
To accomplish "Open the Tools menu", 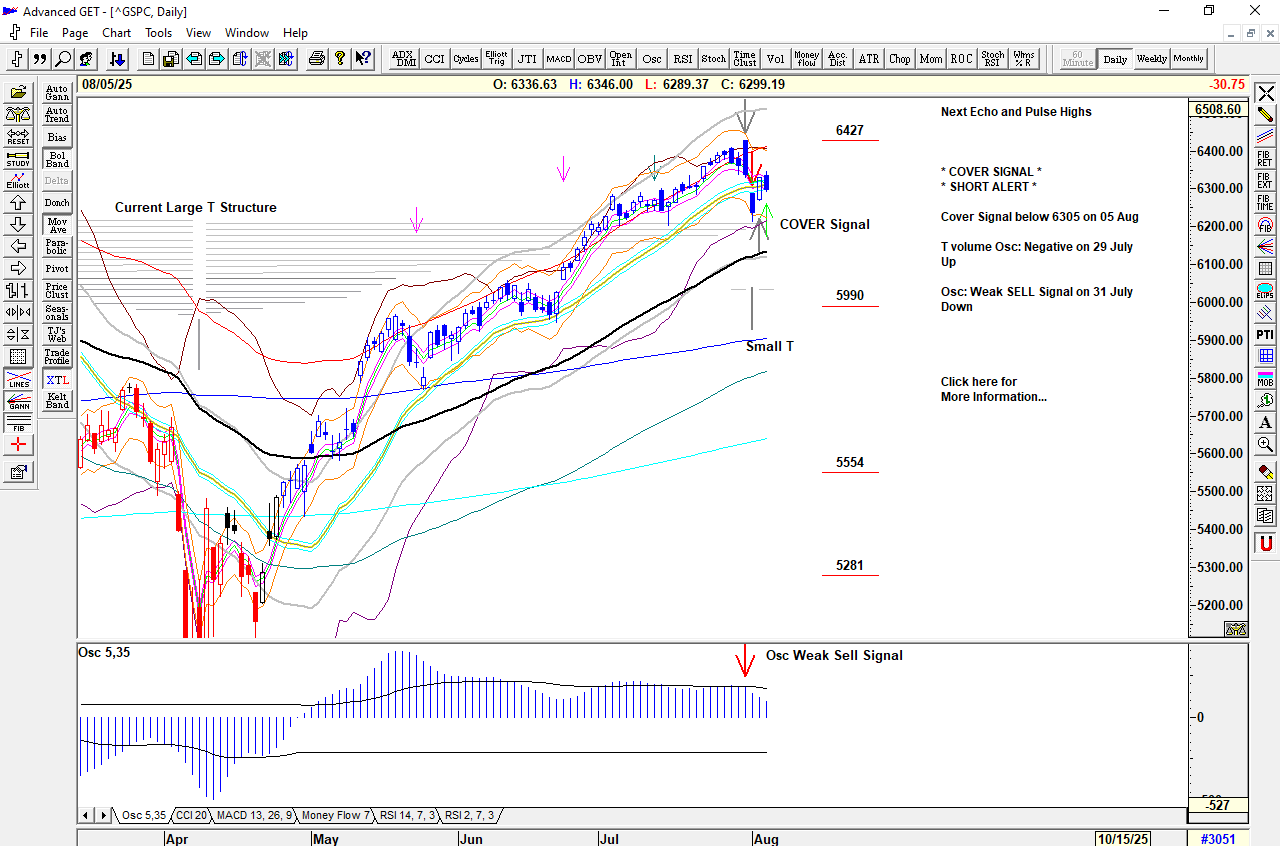I will (158, 33).
